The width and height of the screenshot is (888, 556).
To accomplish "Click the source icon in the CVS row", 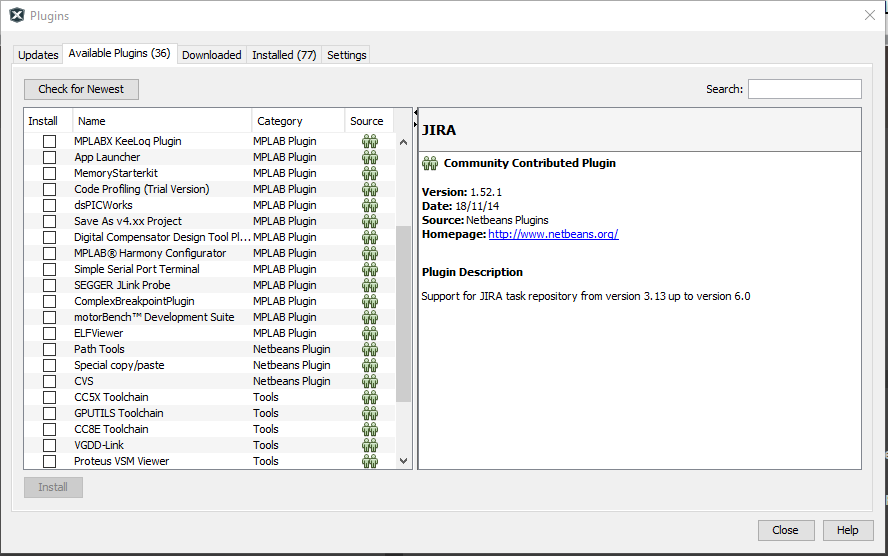I will click(370, 381).
